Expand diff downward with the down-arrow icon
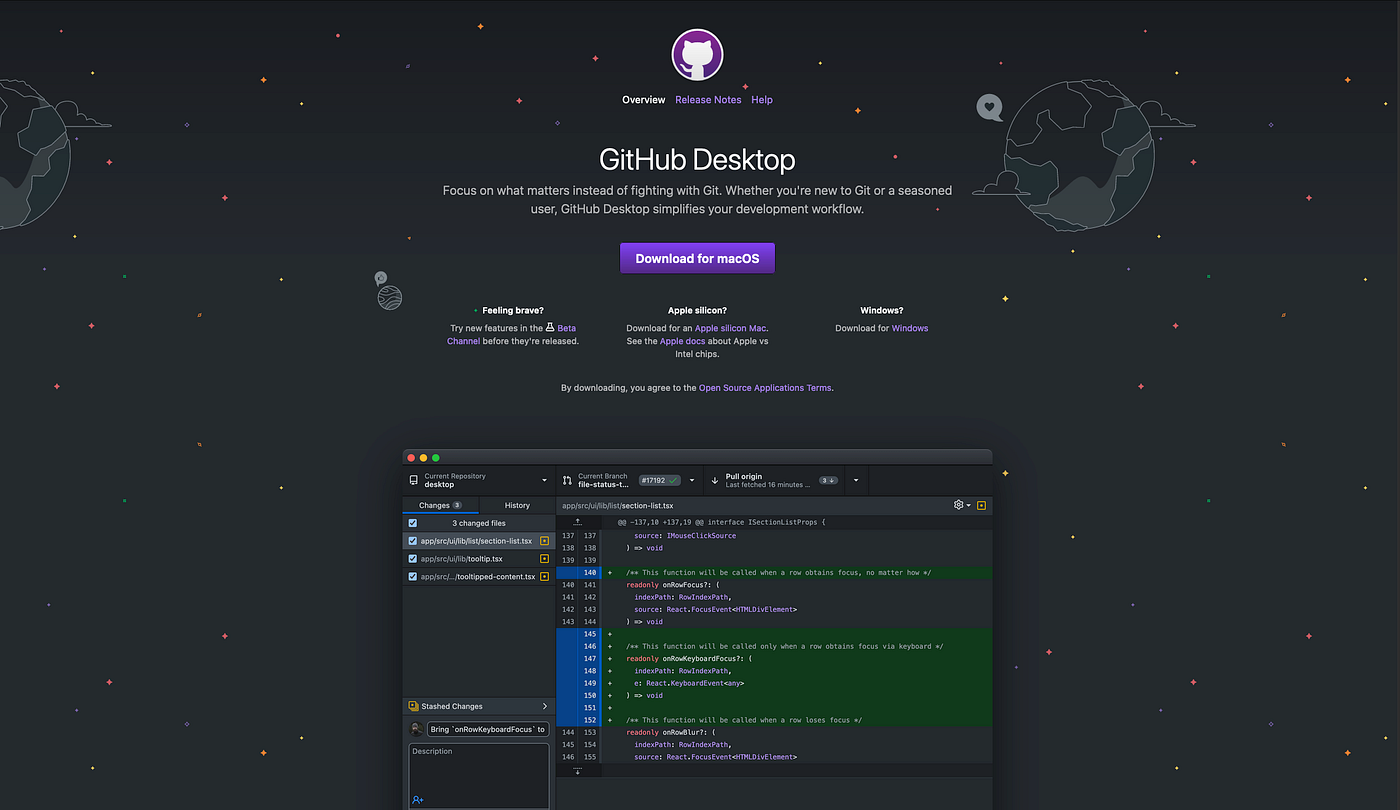 click(x=578, y=771)
